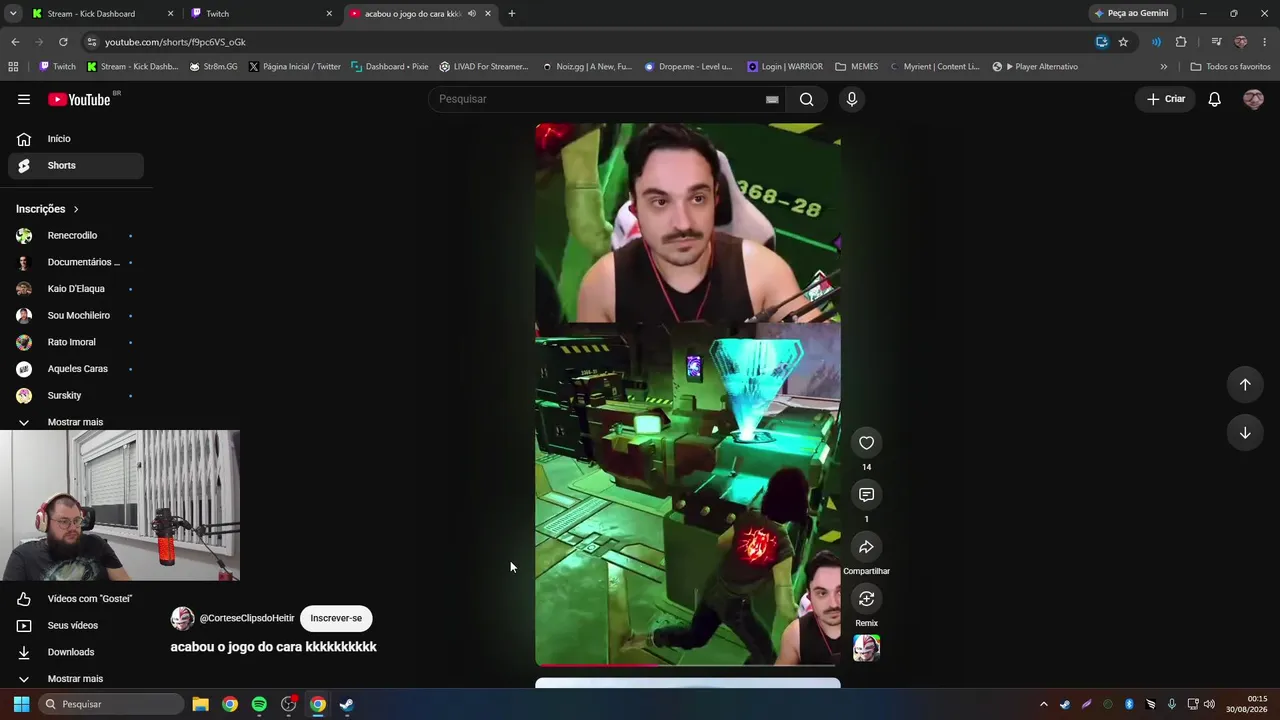Open Downloads in the YouTube sidebar
The width and height of the screenshot is (1280, 720).
coord(76,652)
